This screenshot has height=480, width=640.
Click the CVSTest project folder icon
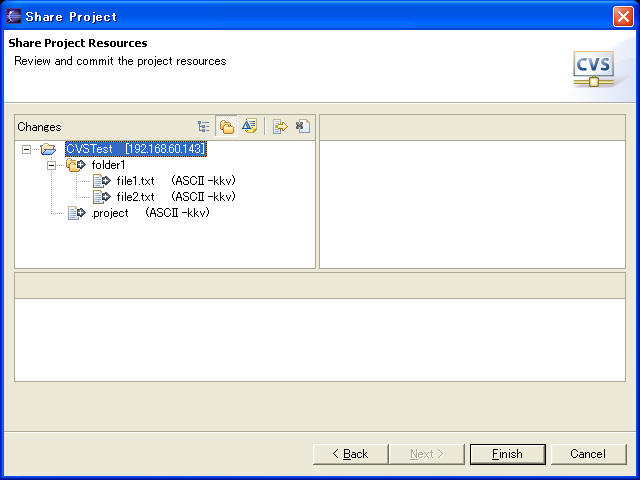pyautogui.click(x=48, y=149)
